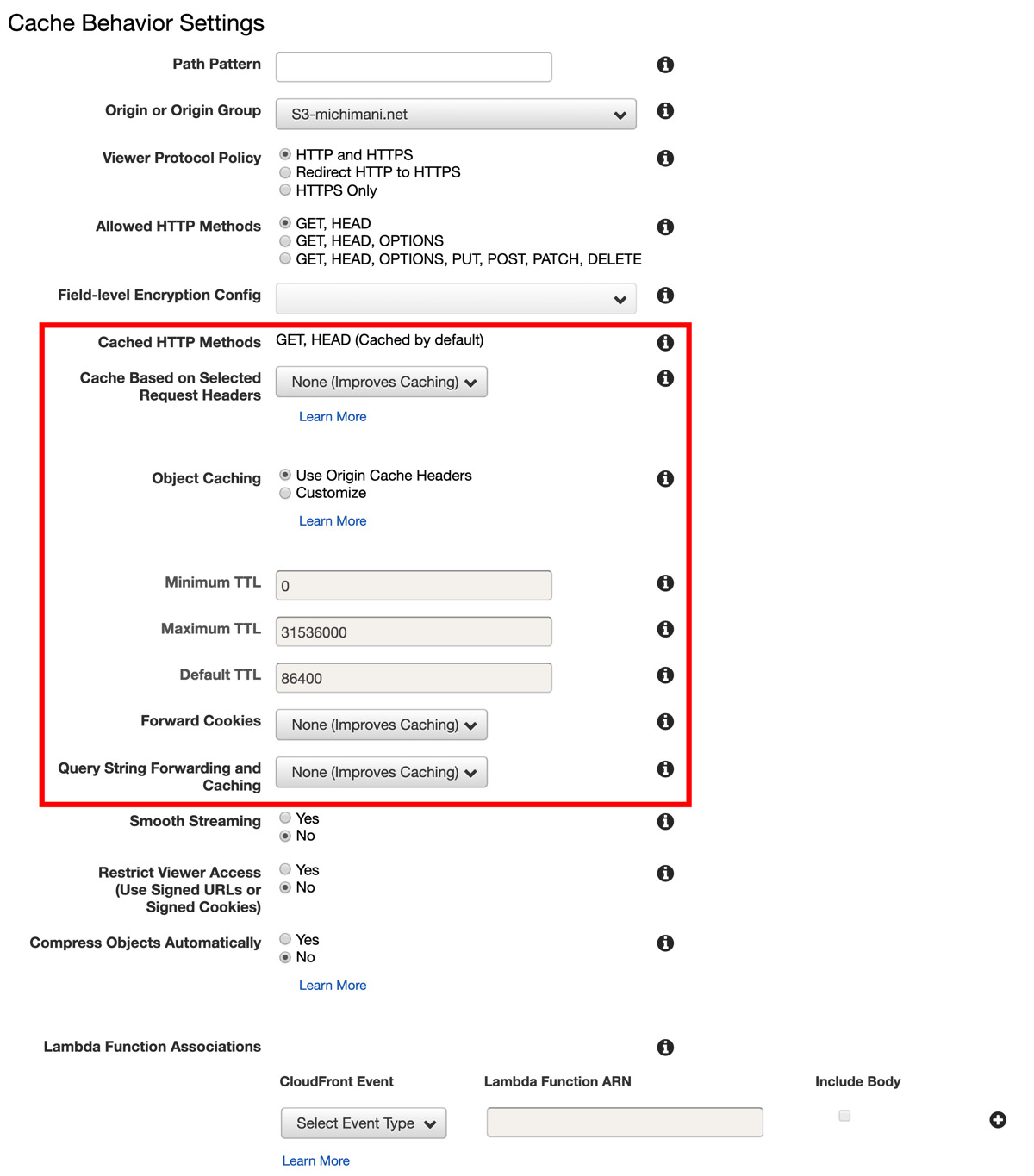Click the Smooth Streaming info icon
The height and width of the screenshot is (1176, 1034).
pos(664,822)
